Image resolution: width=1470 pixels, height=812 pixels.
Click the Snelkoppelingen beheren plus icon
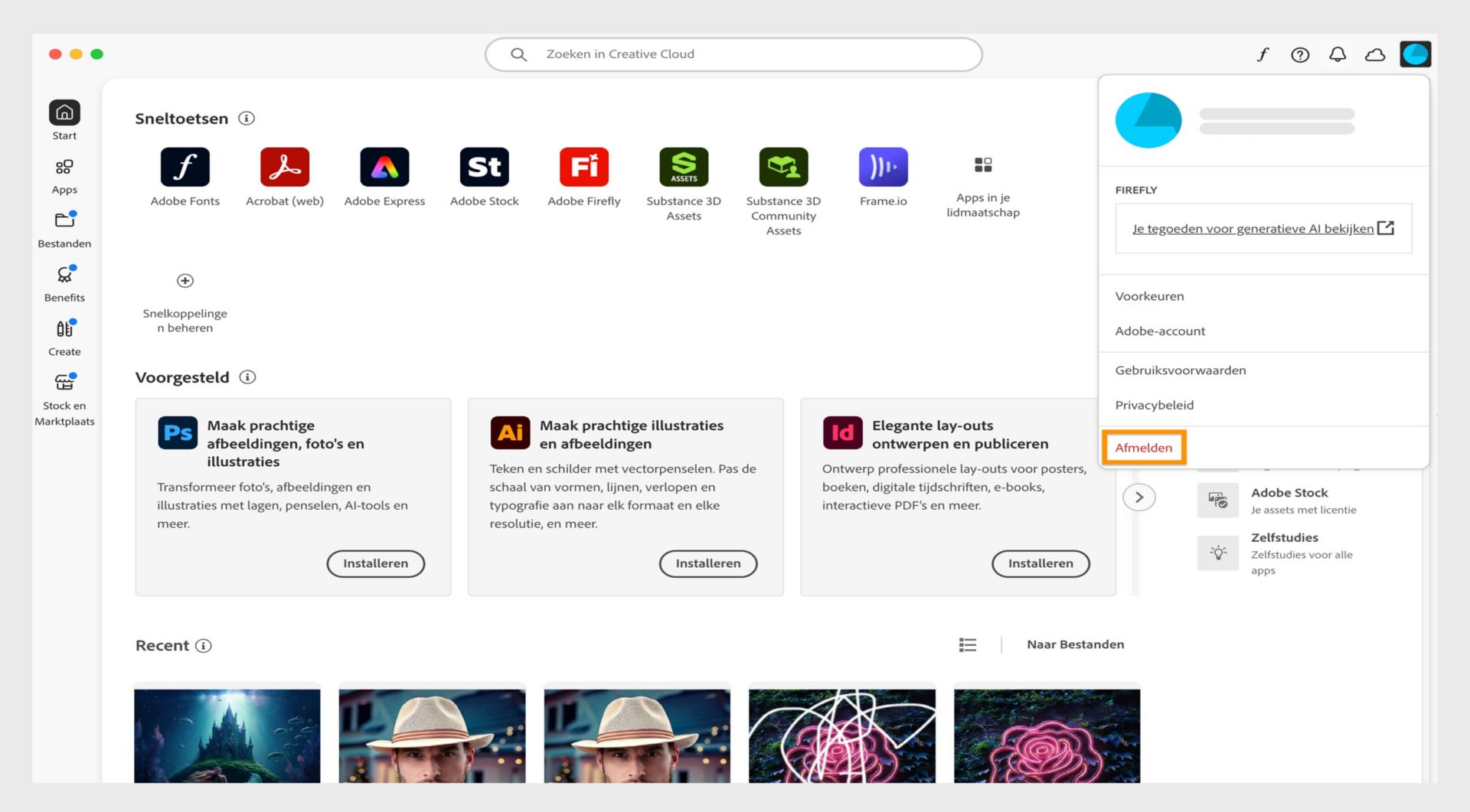(x=185, y=280)
